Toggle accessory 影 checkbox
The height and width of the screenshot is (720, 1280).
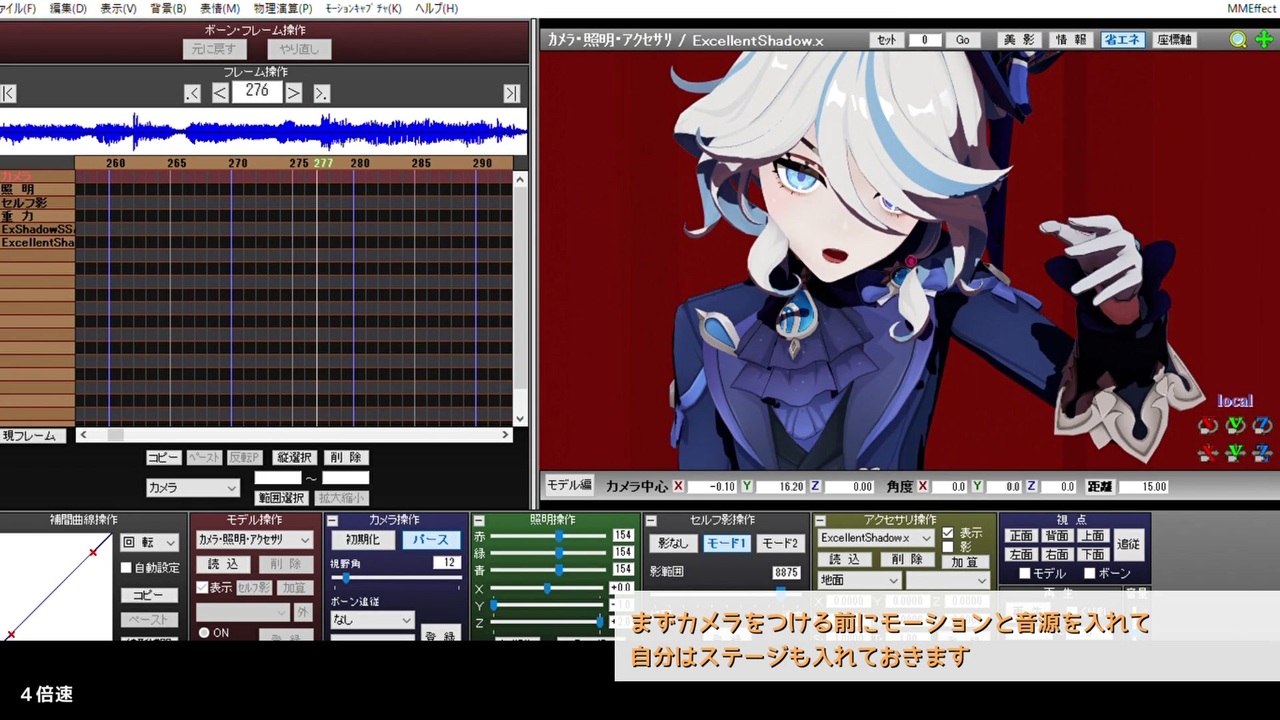tap(948, 547)
